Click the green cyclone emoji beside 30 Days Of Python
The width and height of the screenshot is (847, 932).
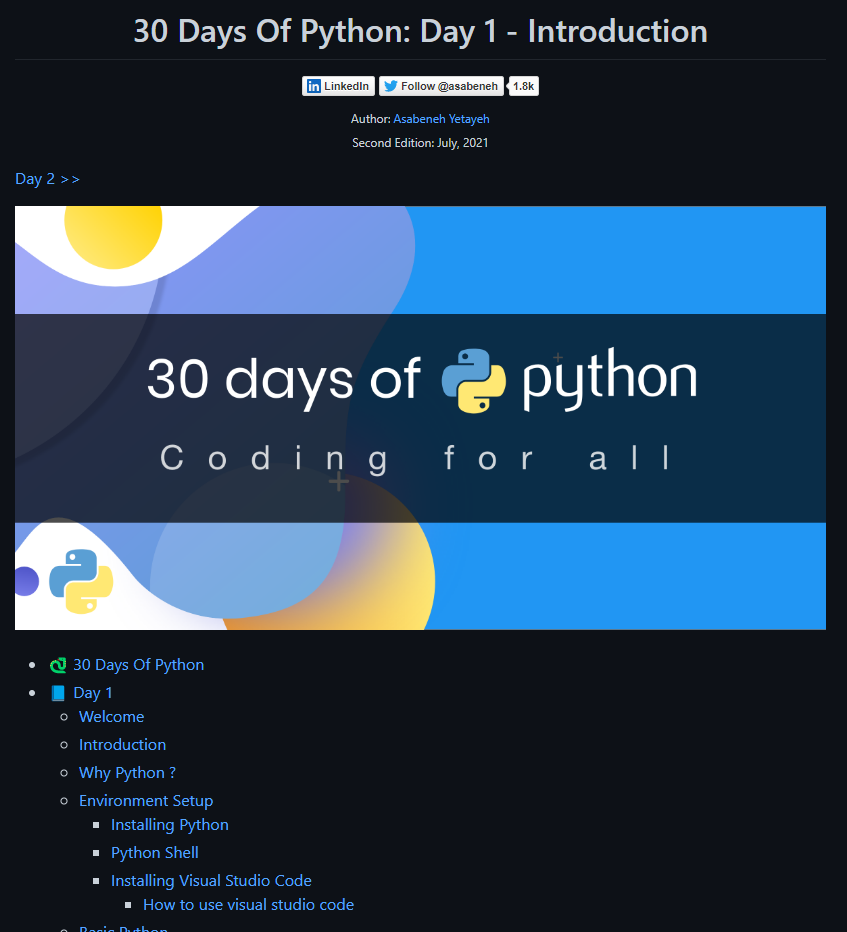click(x=58, y=664)
